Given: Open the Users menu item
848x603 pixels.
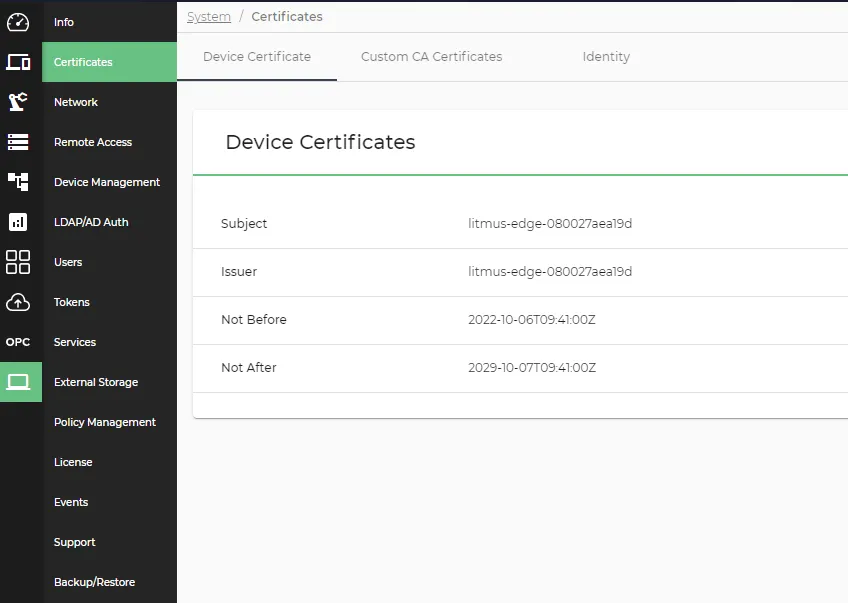Looking at the screenshot, I should pos(68,262).
